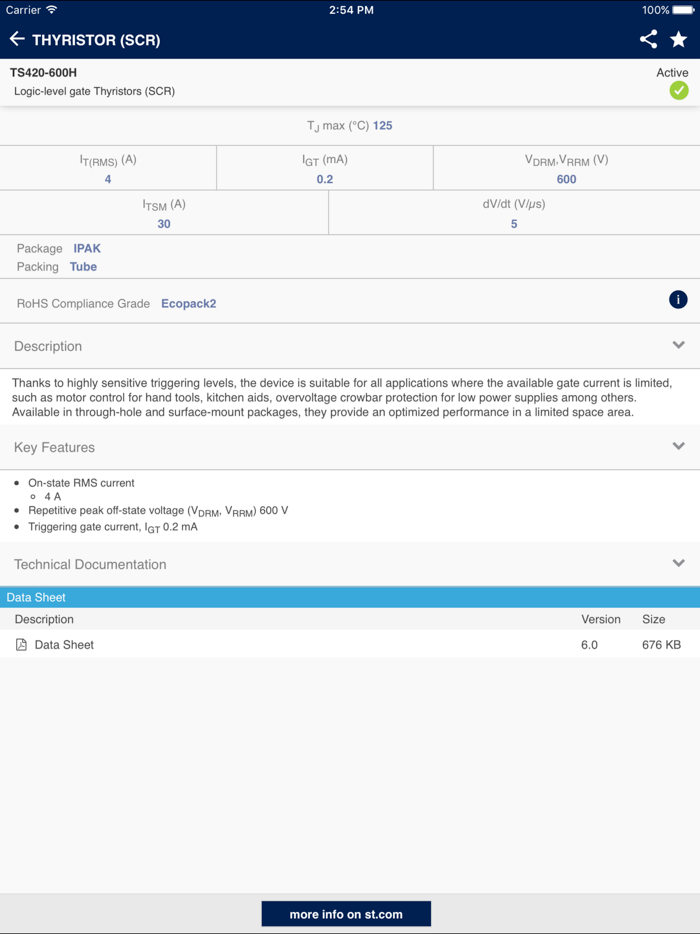Tap the Wi-Fi status icon
The image size is (700, 934).
tap(52, 10)
